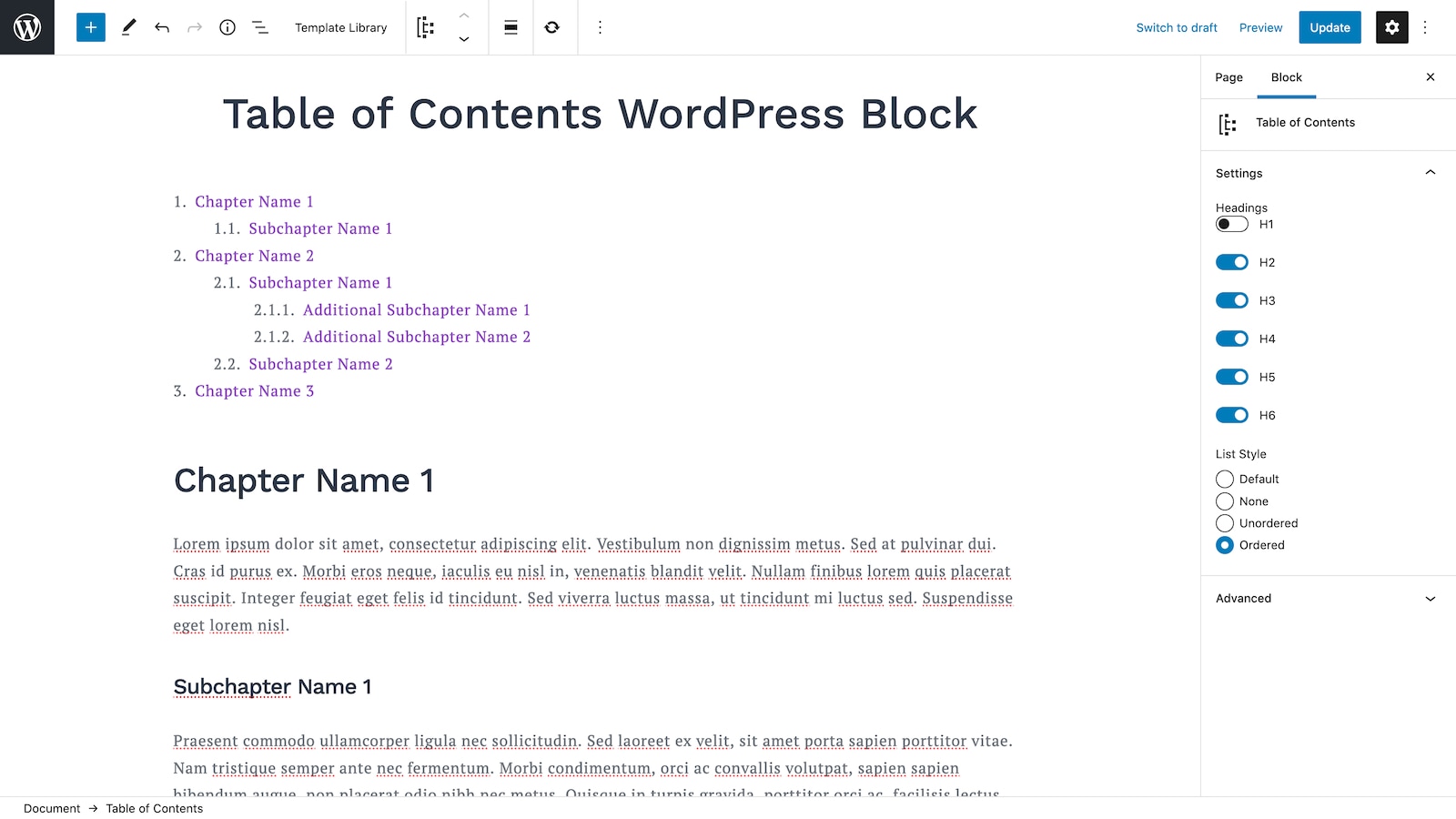
Task: Open the list view outline
Action: (x=260, y=27)
